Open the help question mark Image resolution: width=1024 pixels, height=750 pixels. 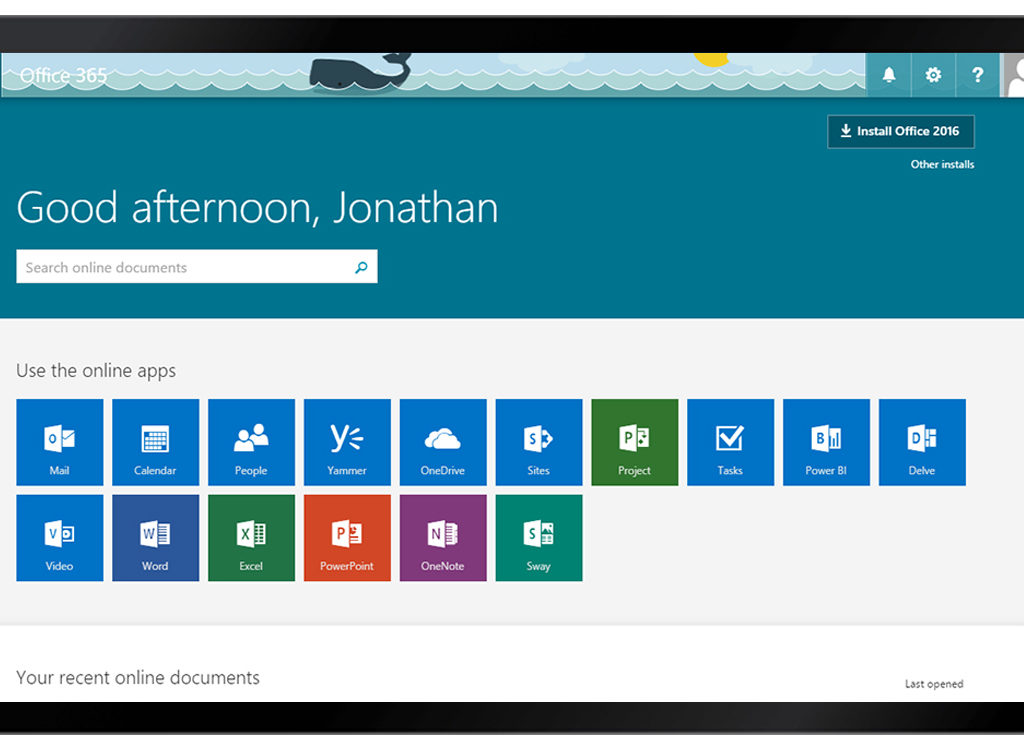tap(978, 75)
